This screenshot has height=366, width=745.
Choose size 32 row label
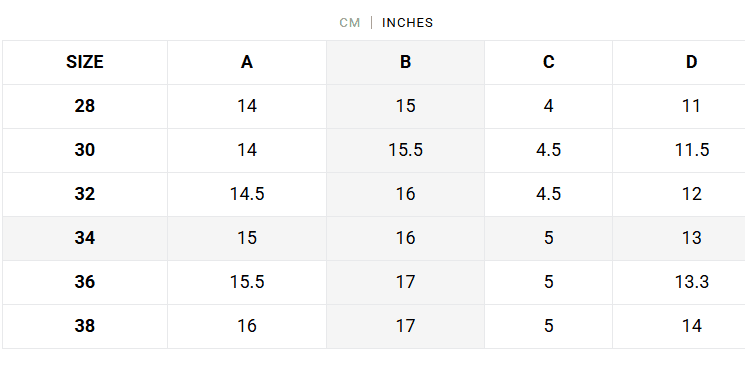(85, 194)
